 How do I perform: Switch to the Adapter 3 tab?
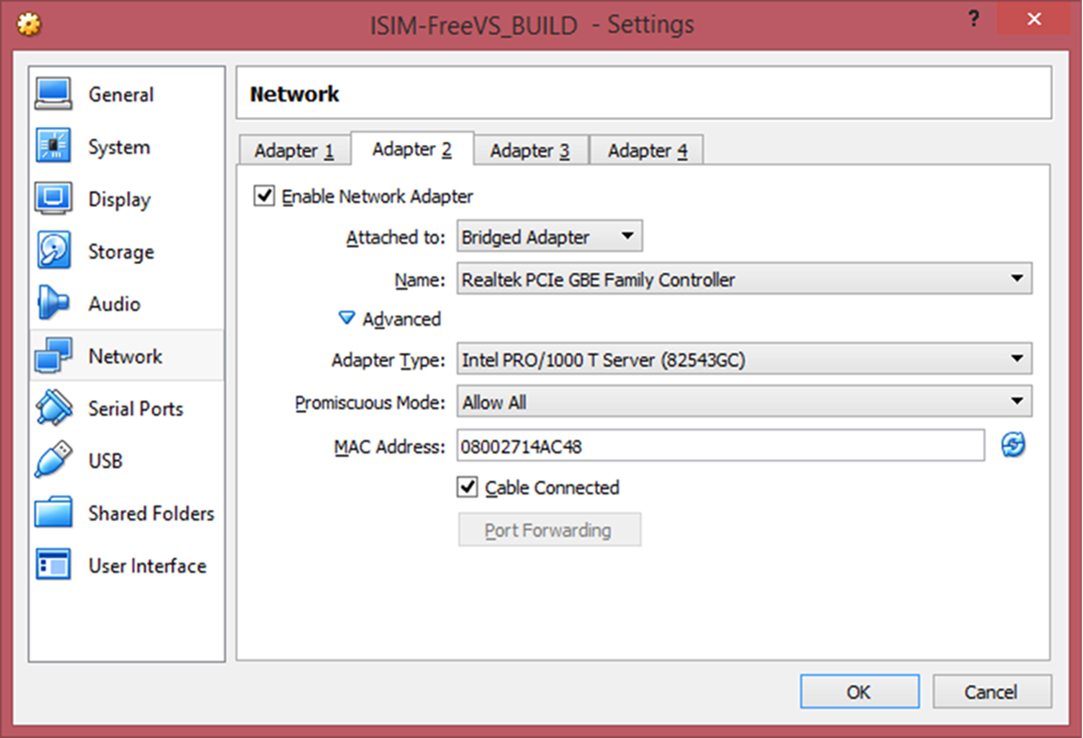pyautogui.click(x=529, y=151)
